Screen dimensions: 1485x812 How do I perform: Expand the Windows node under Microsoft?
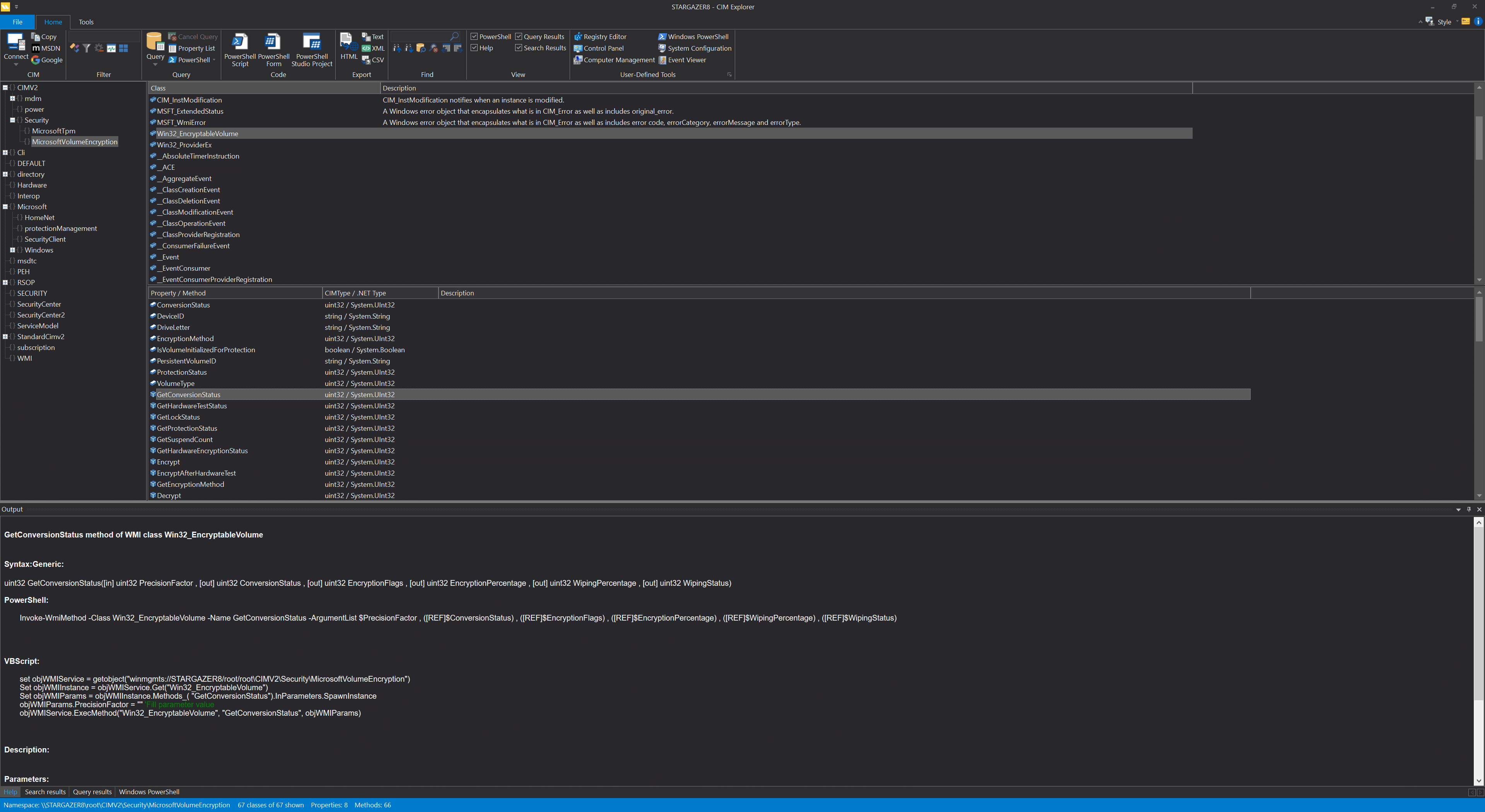click(12, 250)
